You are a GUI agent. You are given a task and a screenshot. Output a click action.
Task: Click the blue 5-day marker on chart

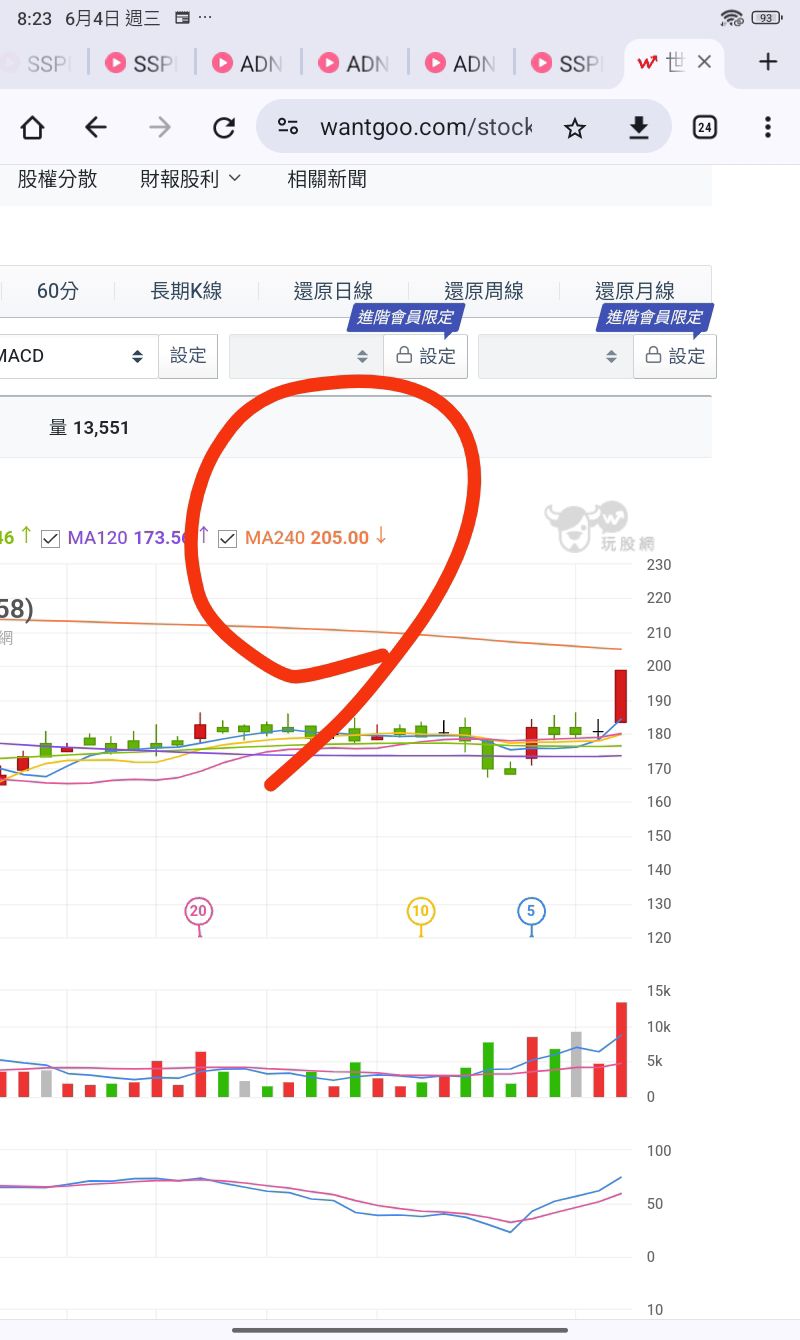(531, 912)
